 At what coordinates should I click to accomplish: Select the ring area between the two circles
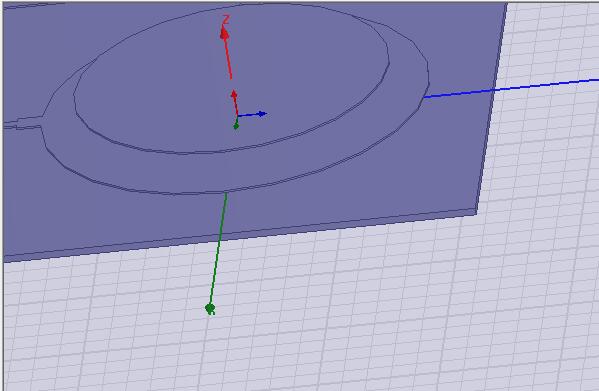[x=244, y=168]
